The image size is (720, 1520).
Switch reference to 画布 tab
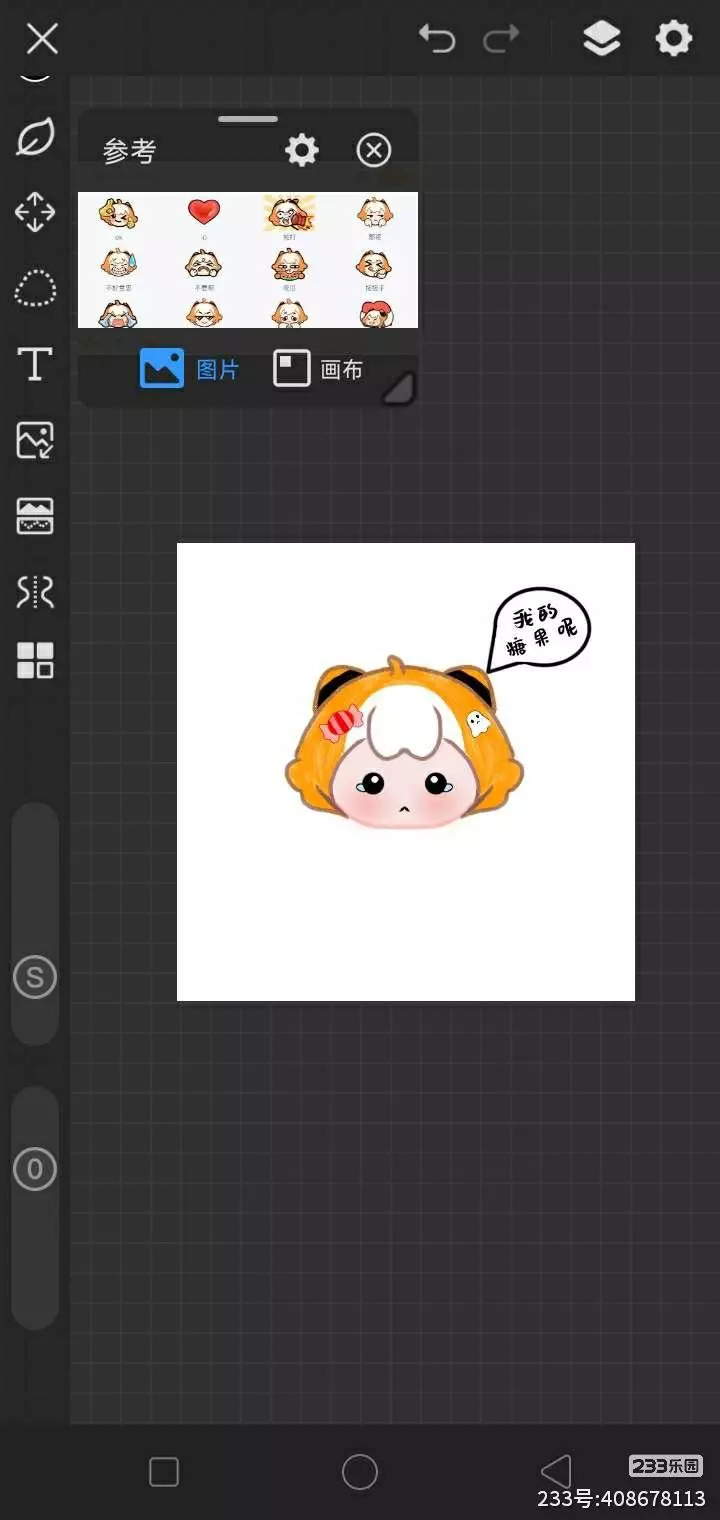[x=318, y=369]
